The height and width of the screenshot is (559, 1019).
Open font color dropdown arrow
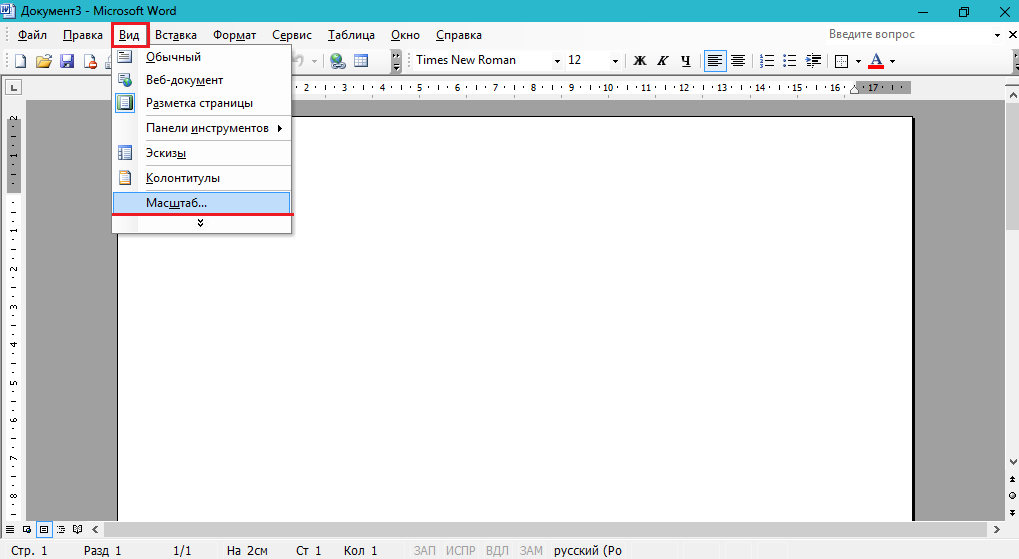tap(892, 61)
